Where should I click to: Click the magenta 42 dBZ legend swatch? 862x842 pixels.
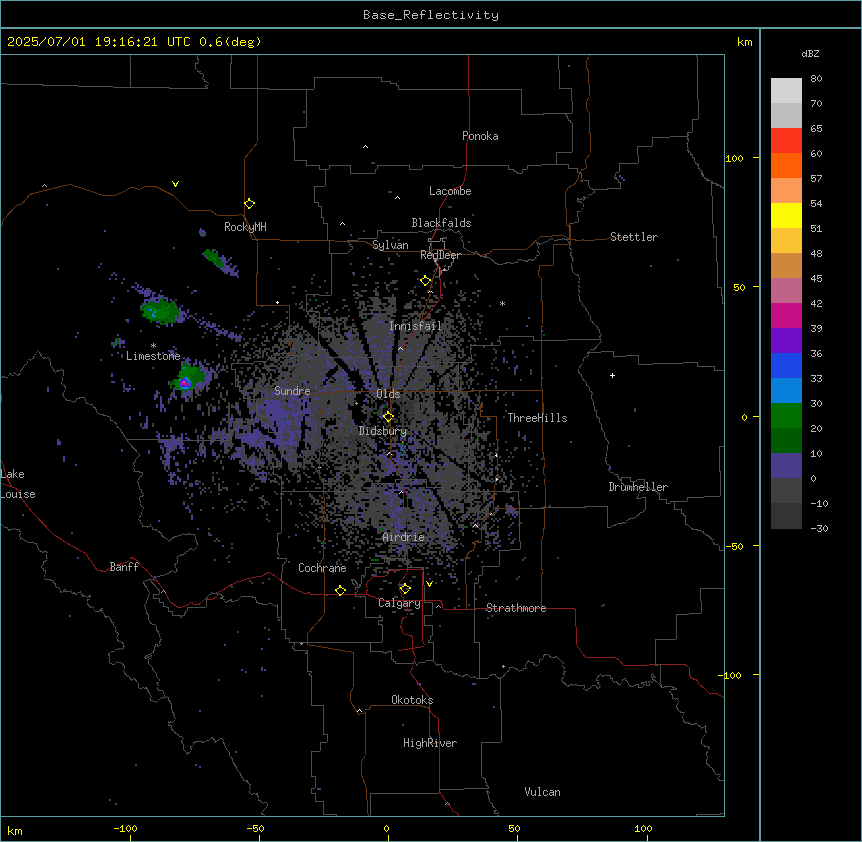(786, 315)
